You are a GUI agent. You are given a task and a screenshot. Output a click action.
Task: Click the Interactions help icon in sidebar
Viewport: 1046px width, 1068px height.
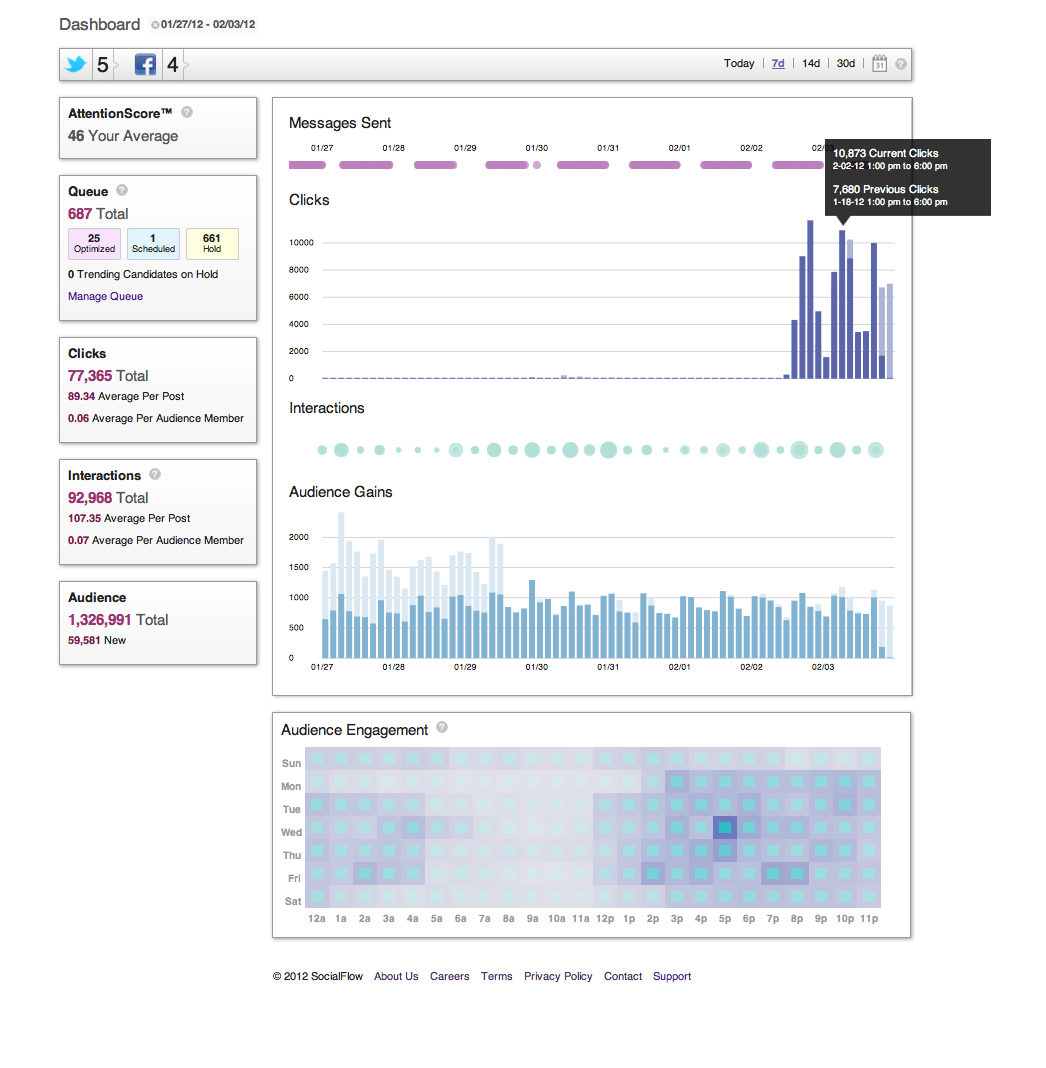click(155, 475)
